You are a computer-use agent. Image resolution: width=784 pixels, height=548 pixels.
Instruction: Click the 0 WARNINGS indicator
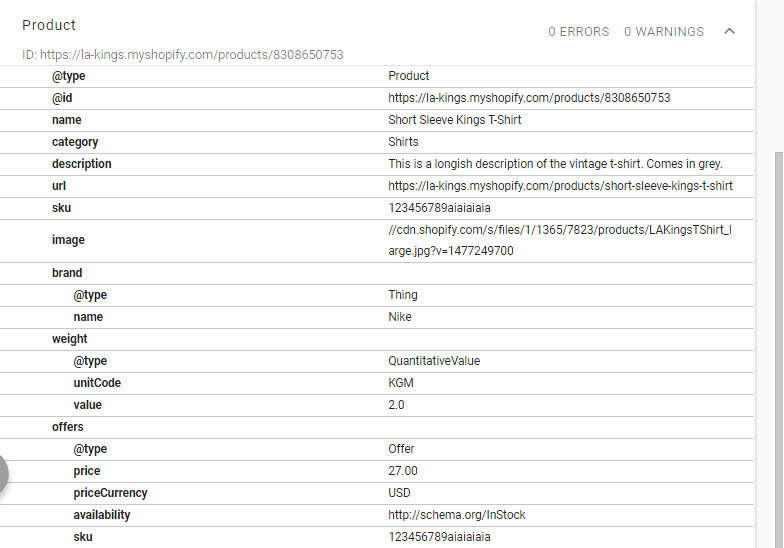[664, 32]
